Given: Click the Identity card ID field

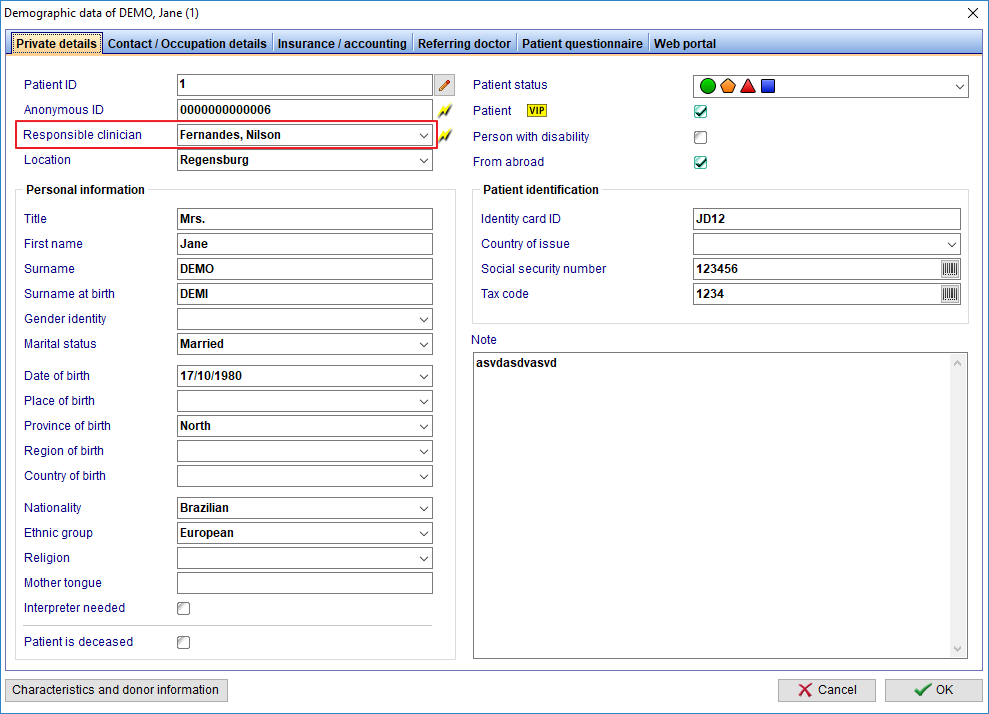Looking at the screenshot, I should [827, 219].
